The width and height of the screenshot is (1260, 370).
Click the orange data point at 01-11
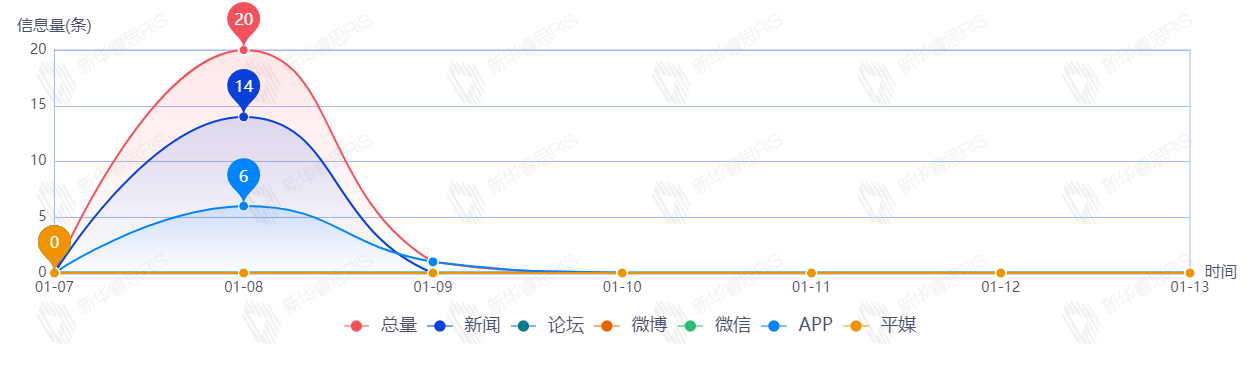[811, 273]
